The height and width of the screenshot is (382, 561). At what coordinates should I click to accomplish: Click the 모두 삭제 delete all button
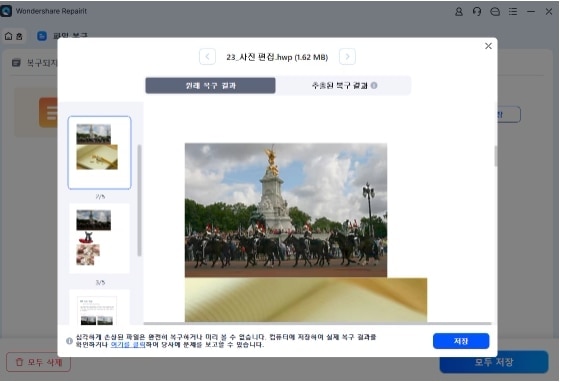38,362
